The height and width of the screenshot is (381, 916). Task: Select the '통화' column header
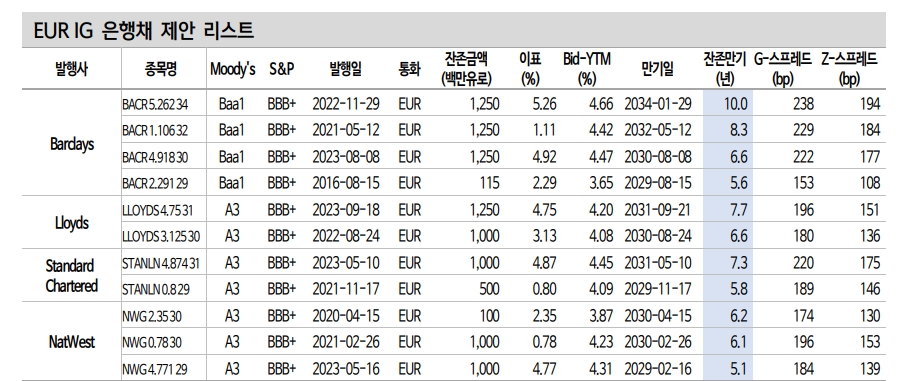[410, 69]
